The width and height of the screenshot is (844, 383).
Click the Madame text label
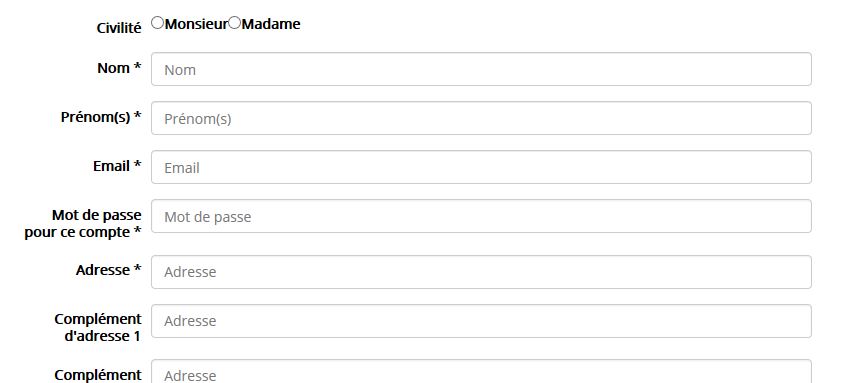[x=271, y=24]
